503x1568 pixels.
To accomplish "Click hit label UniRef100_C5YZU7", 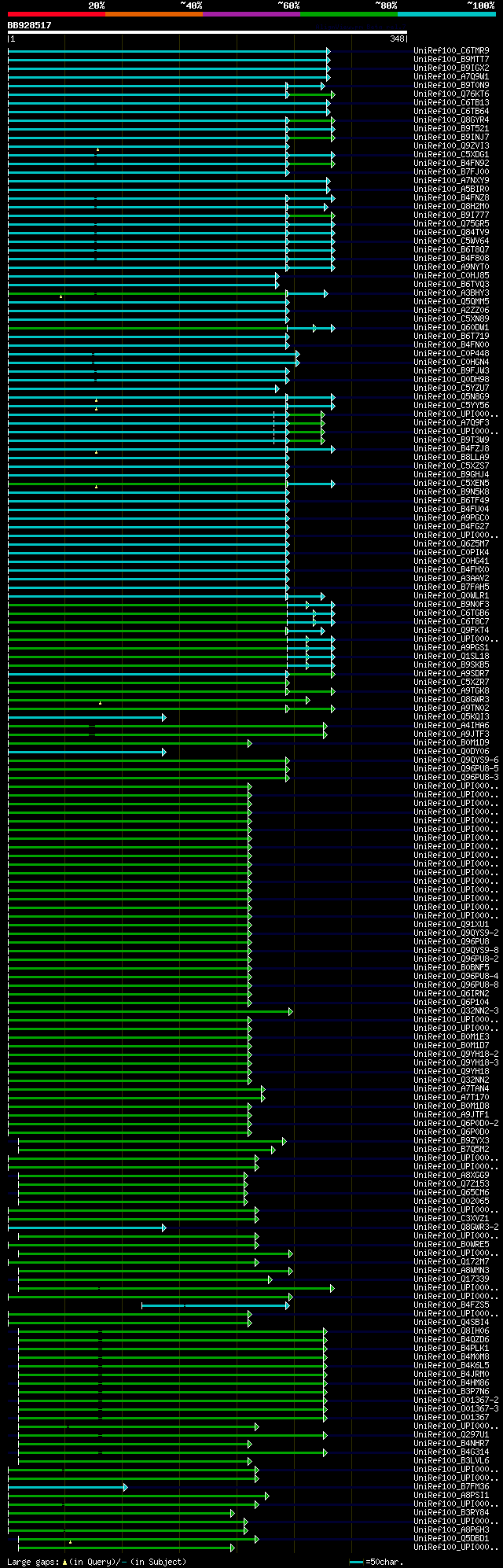I will (x=452, y=388).
